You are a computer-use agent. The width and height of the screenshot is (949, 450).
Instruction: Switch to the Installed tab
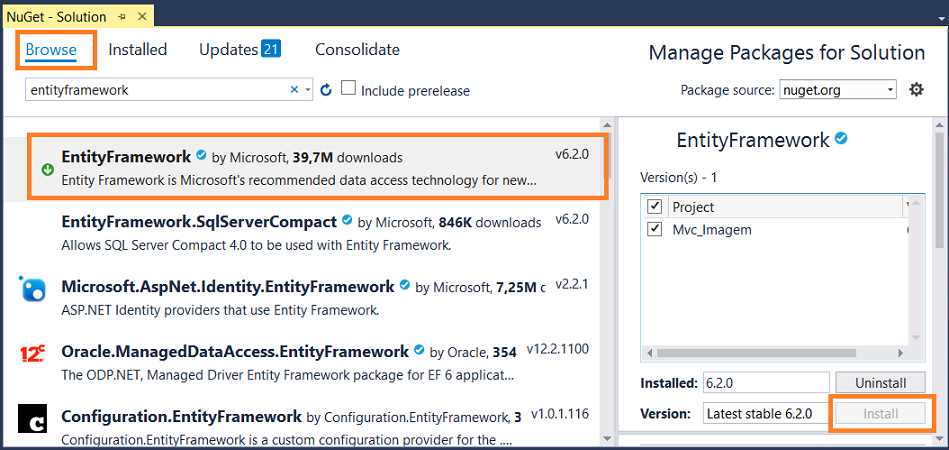(137, 50)
